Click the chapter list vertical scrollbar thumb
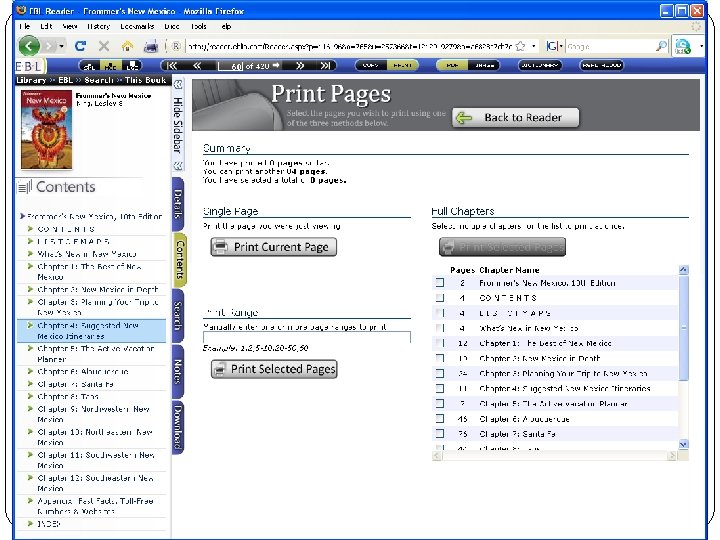The height and width of the screenshot is (540, 720). 683,328
